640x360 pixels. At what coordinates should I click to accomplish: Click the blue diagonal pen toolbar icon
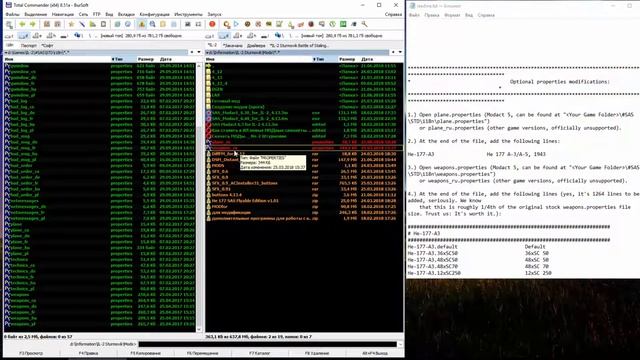(x=82, y=24)
